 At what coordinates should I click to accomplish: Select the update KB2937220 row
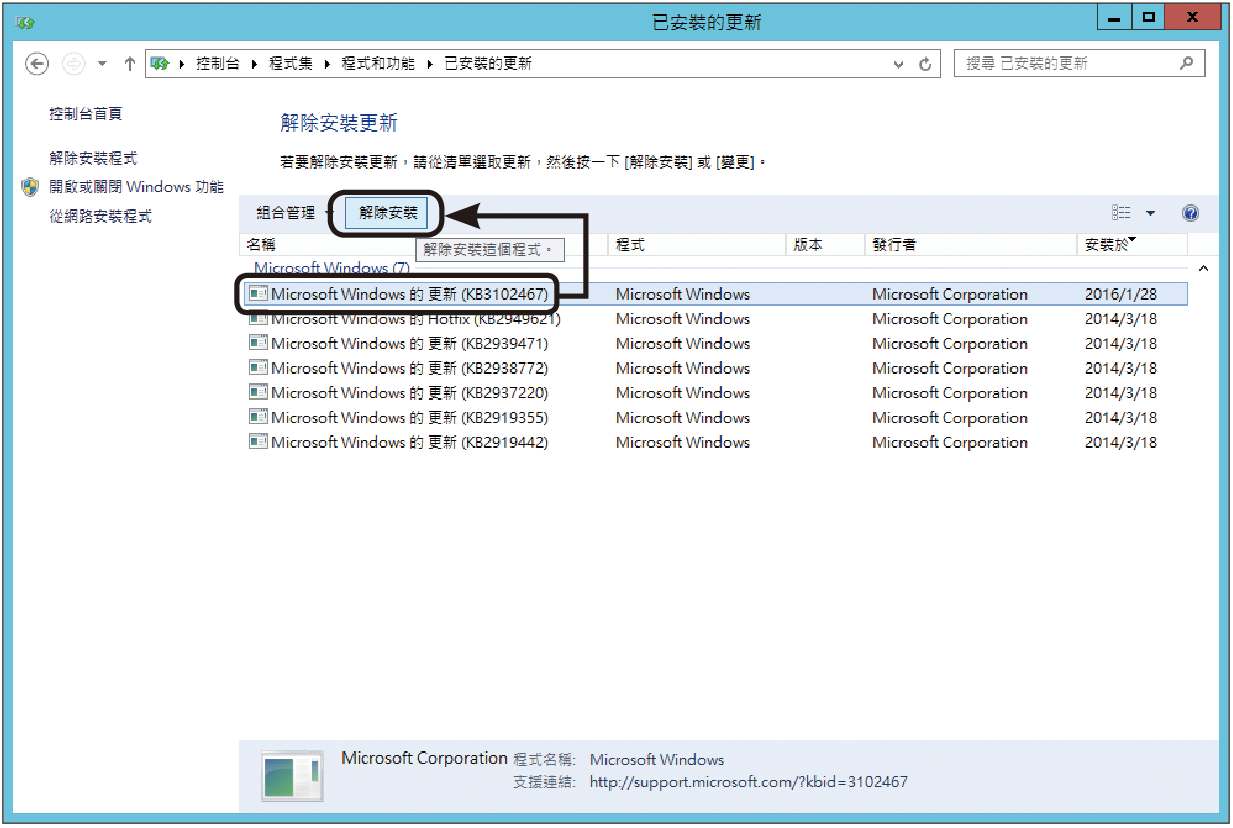click(717, 393)
